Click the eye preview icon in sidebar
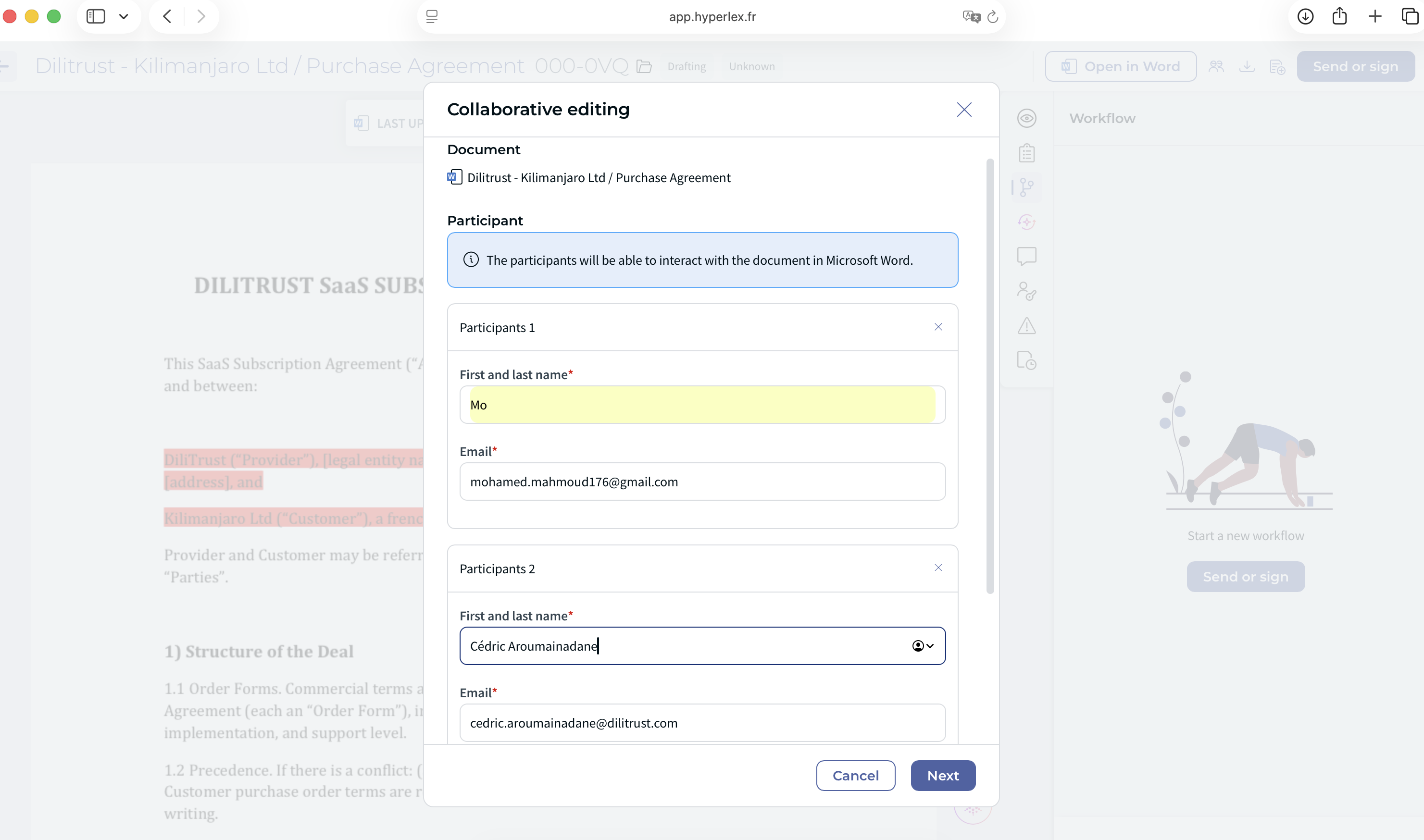Image resolution: width=1424 pixels, height=840 pixels. pos(1026,118)
